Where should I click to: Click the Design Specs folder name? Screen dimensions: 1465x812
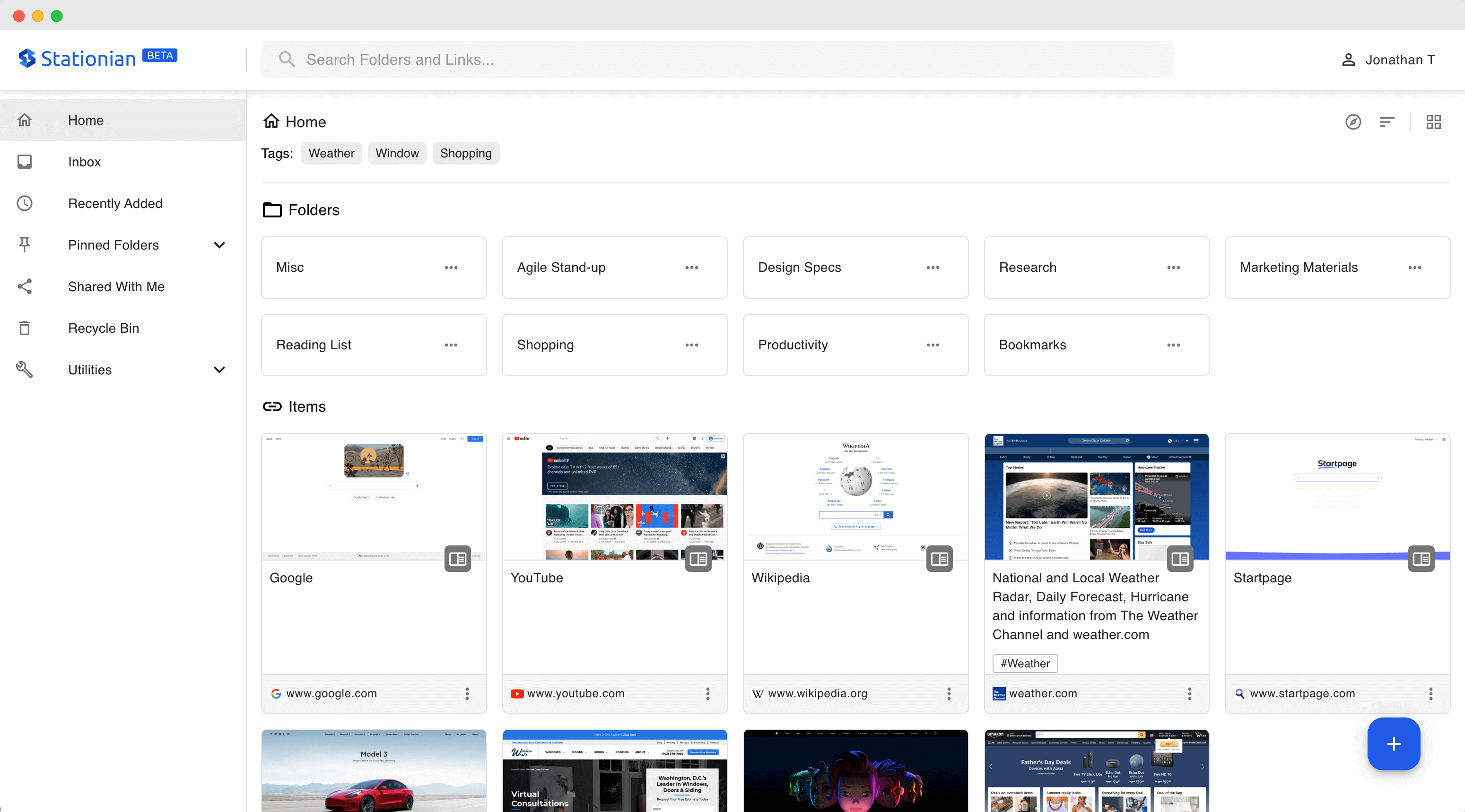click(x=799, y=268)
